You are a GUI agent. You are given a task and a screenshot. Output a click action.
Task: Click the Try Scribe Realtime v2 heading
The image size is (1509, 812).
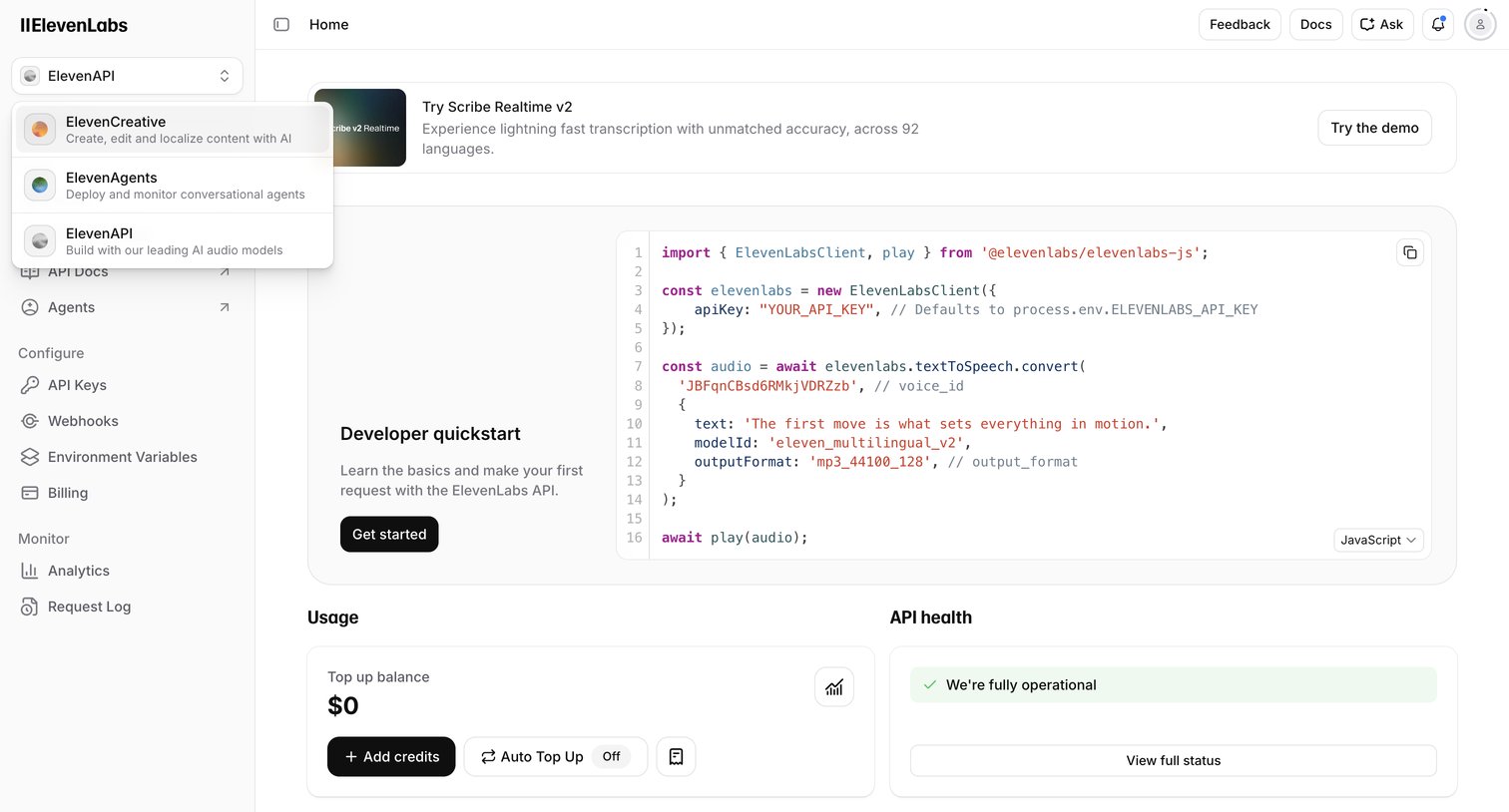[497, 107]
